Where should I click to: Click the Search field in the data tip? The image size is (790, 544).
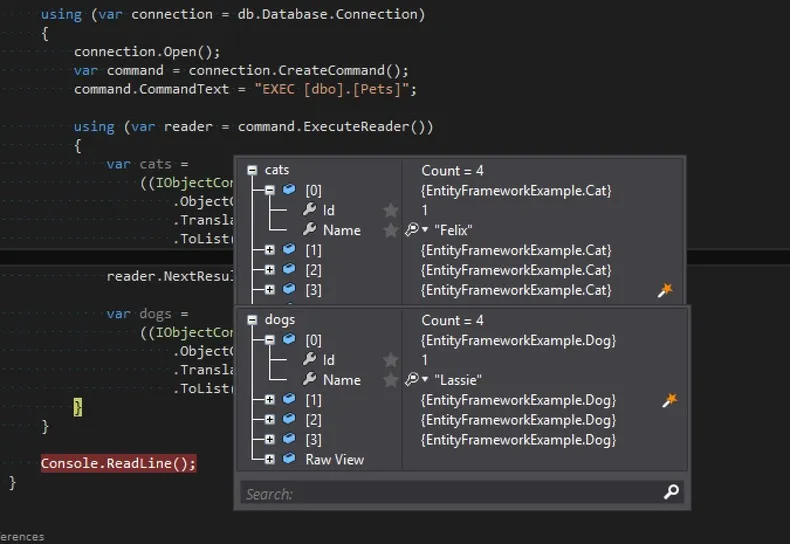pyautogui.click(x=462, y=493)
